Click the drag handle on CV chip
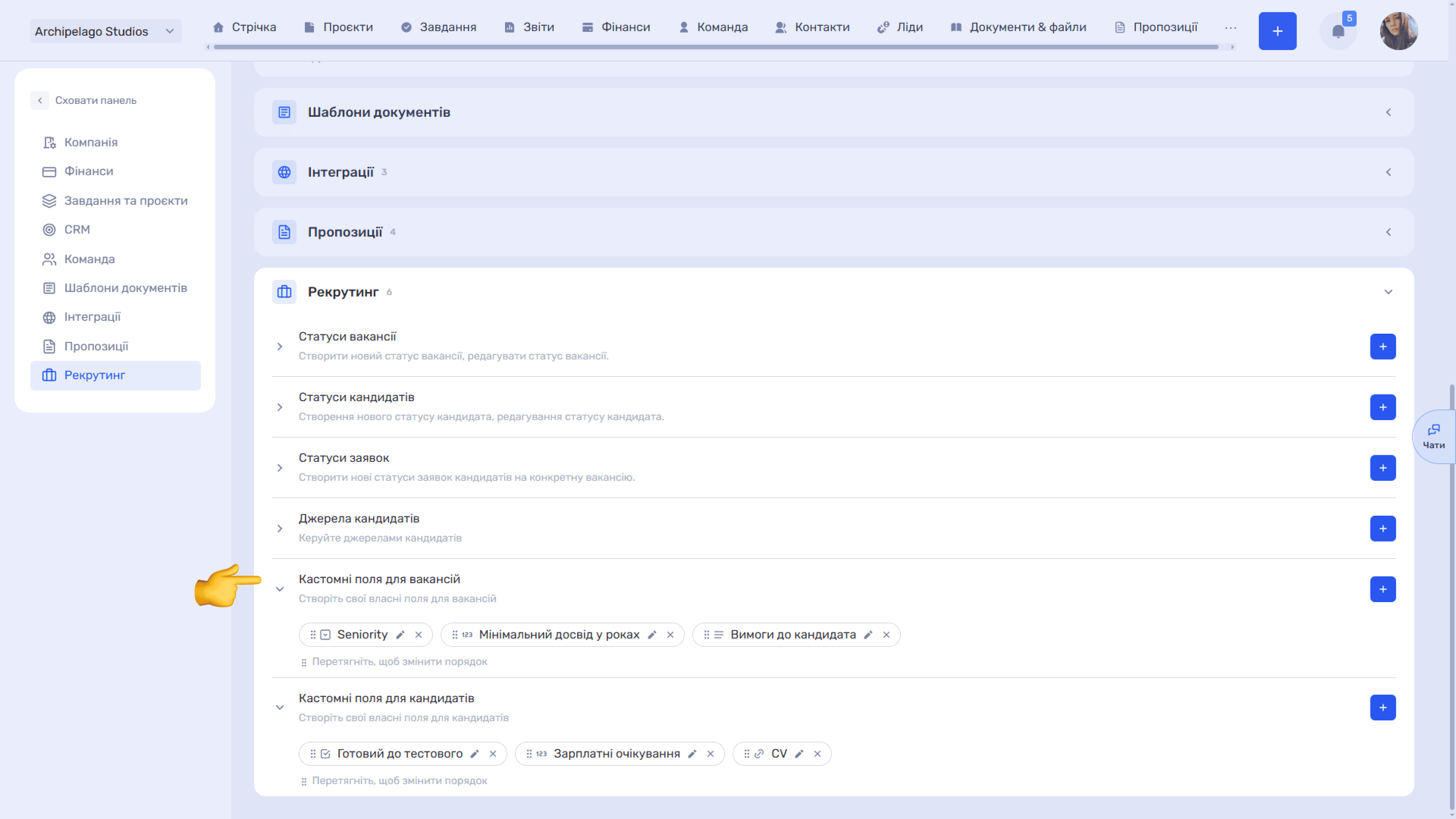Image resolution: width=1456 pixels, height=819 pixels. (747, 754)
